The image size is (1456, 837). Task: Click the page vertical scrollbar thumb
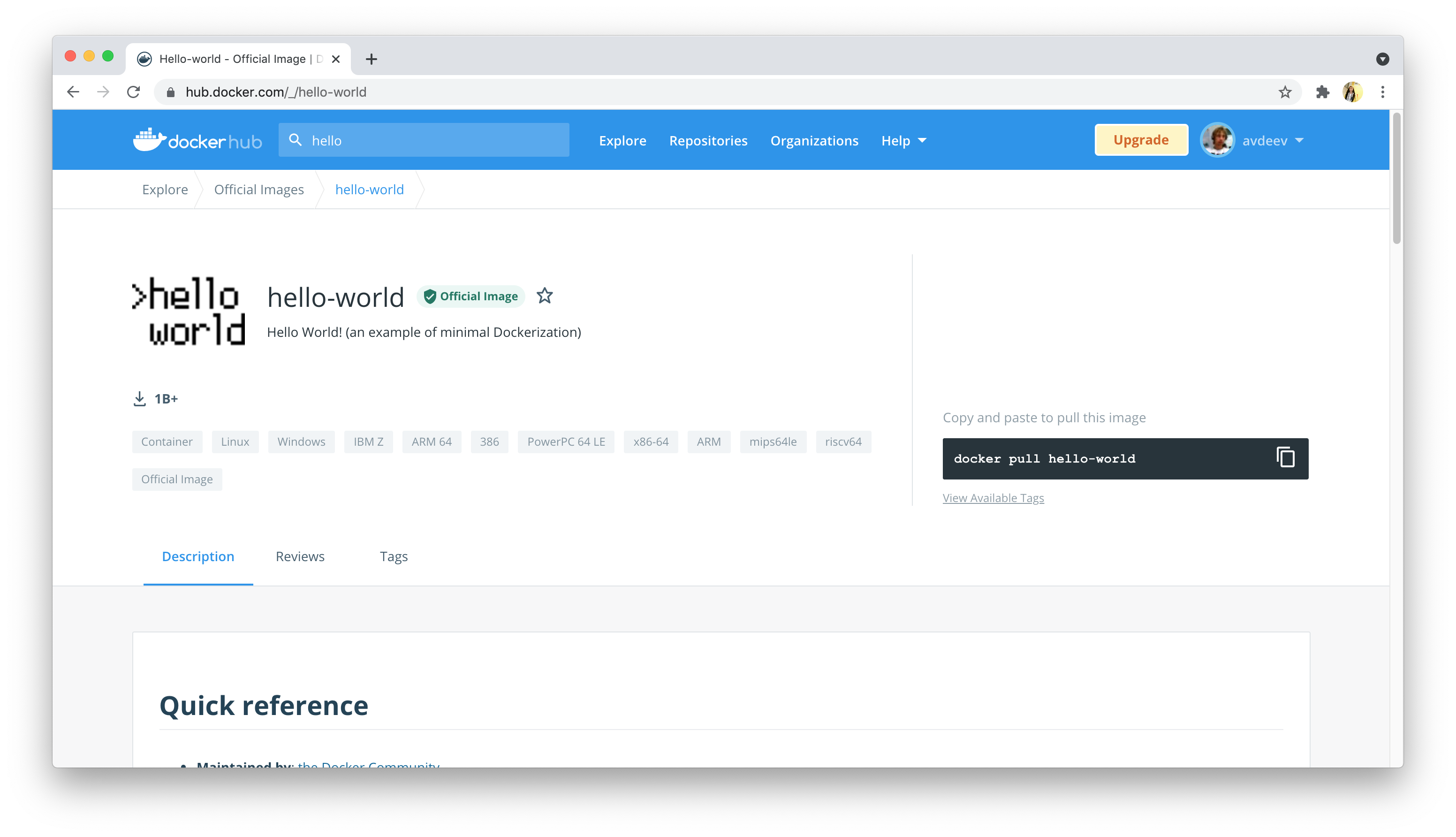1396,178
